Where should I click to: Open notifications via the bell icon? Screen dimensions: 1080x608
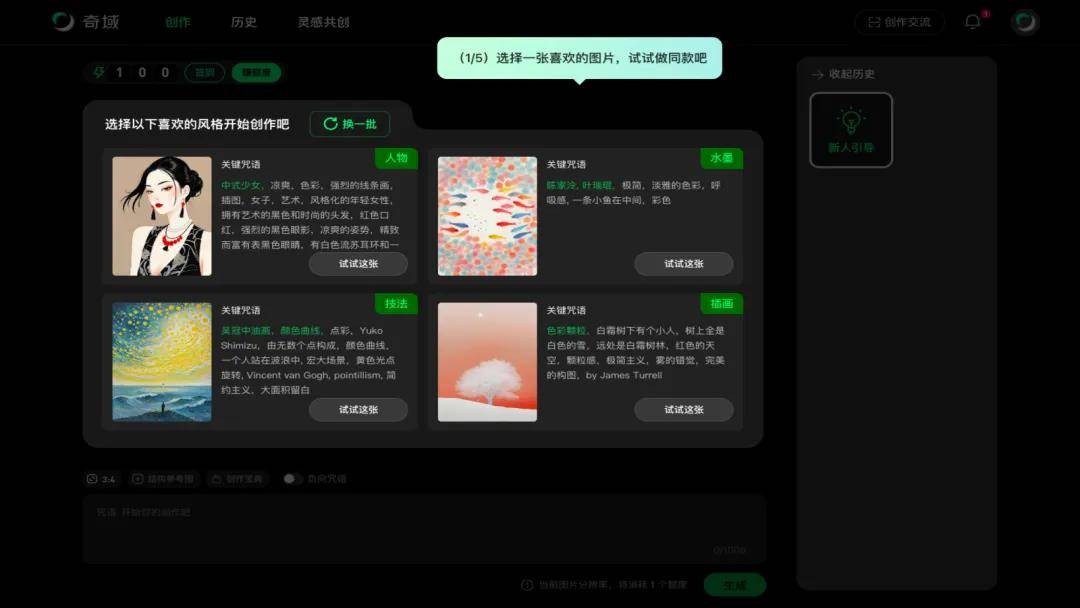coord(972,22)
